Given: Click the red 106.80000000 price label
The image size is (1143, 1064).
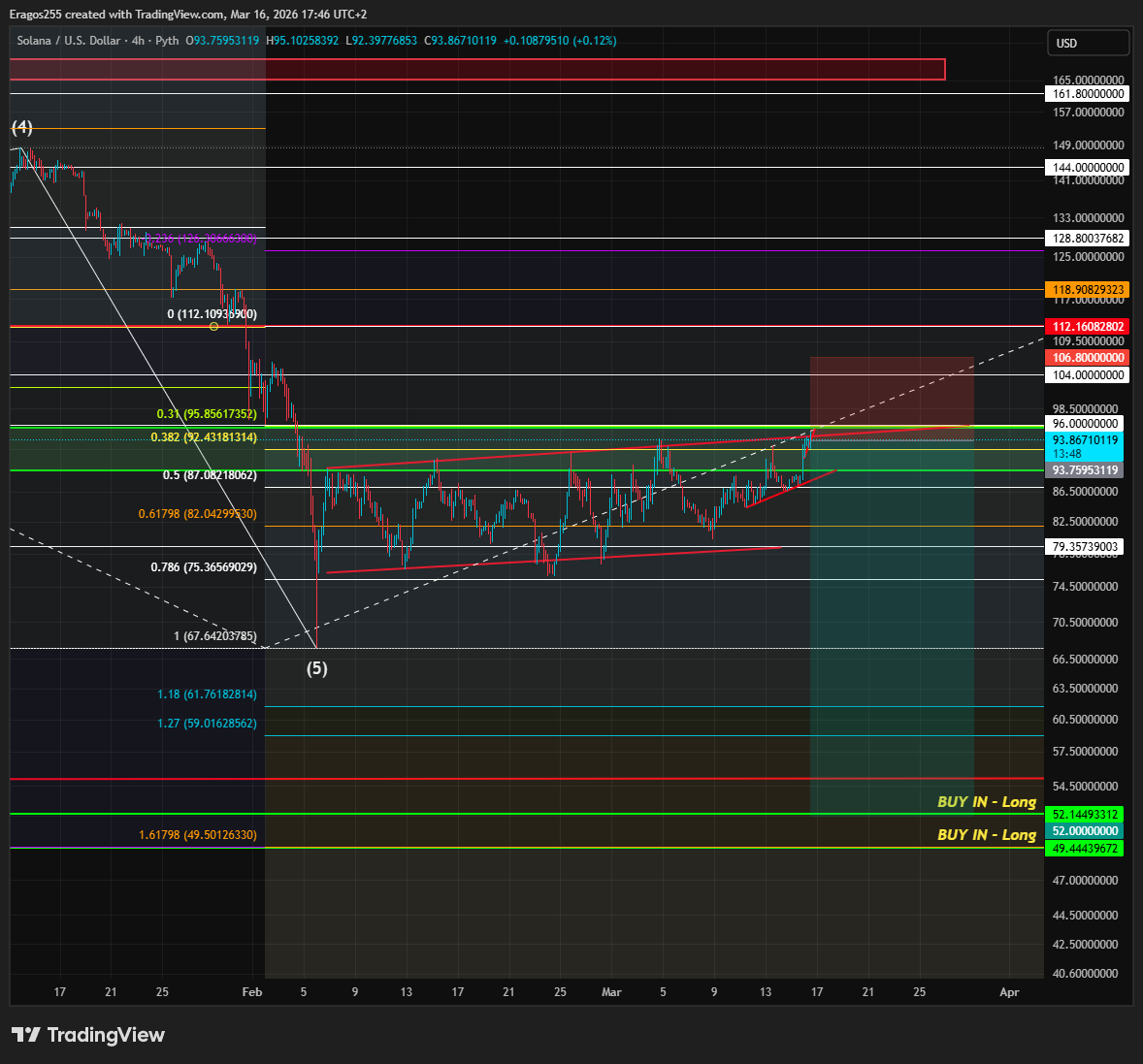Looking at the screenshot, I should pyautogui.click(x=1087, y=358).
